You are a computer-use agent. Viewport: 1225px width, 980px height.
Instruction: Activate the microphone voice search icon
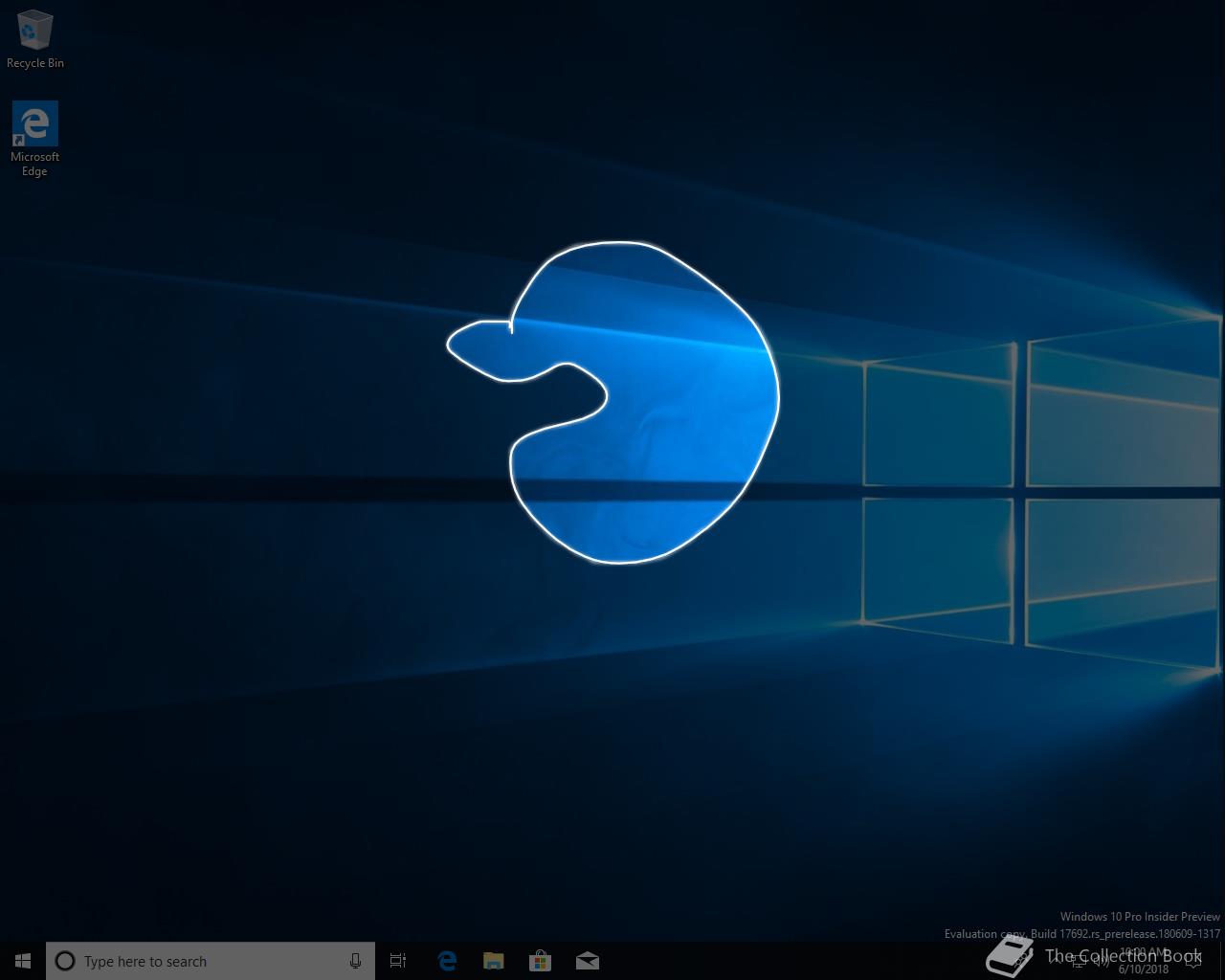point(355,961)
